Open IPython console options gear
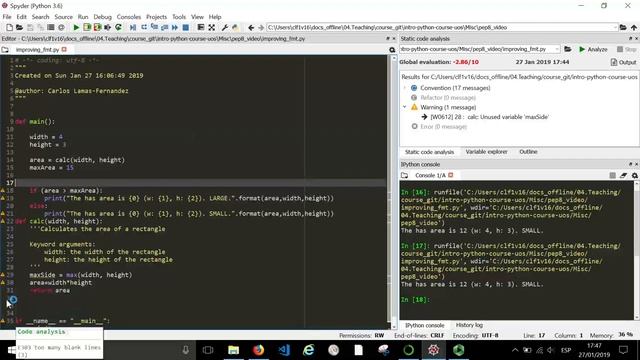The height and width of the screenshot is (360, 640). (x=635, y=175)
